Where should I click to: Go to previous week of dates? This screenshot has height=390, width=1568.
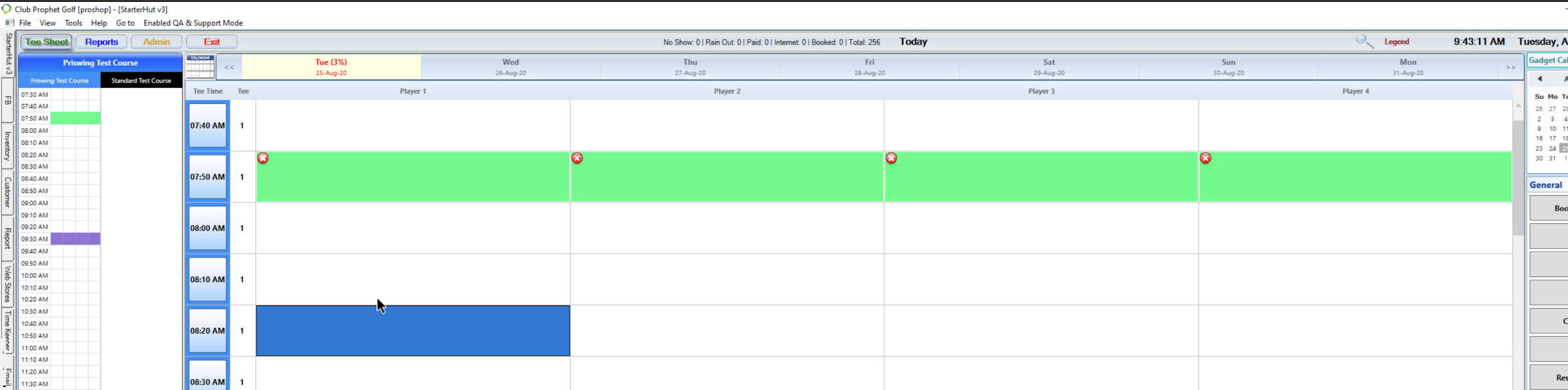point(229,67)
